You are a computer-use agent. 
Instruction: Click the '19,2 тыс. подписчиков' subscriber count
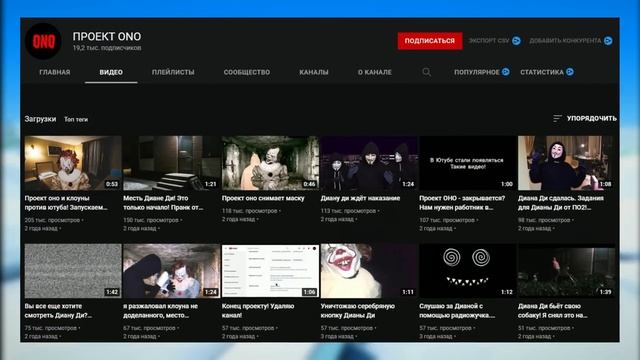(107, 48)
